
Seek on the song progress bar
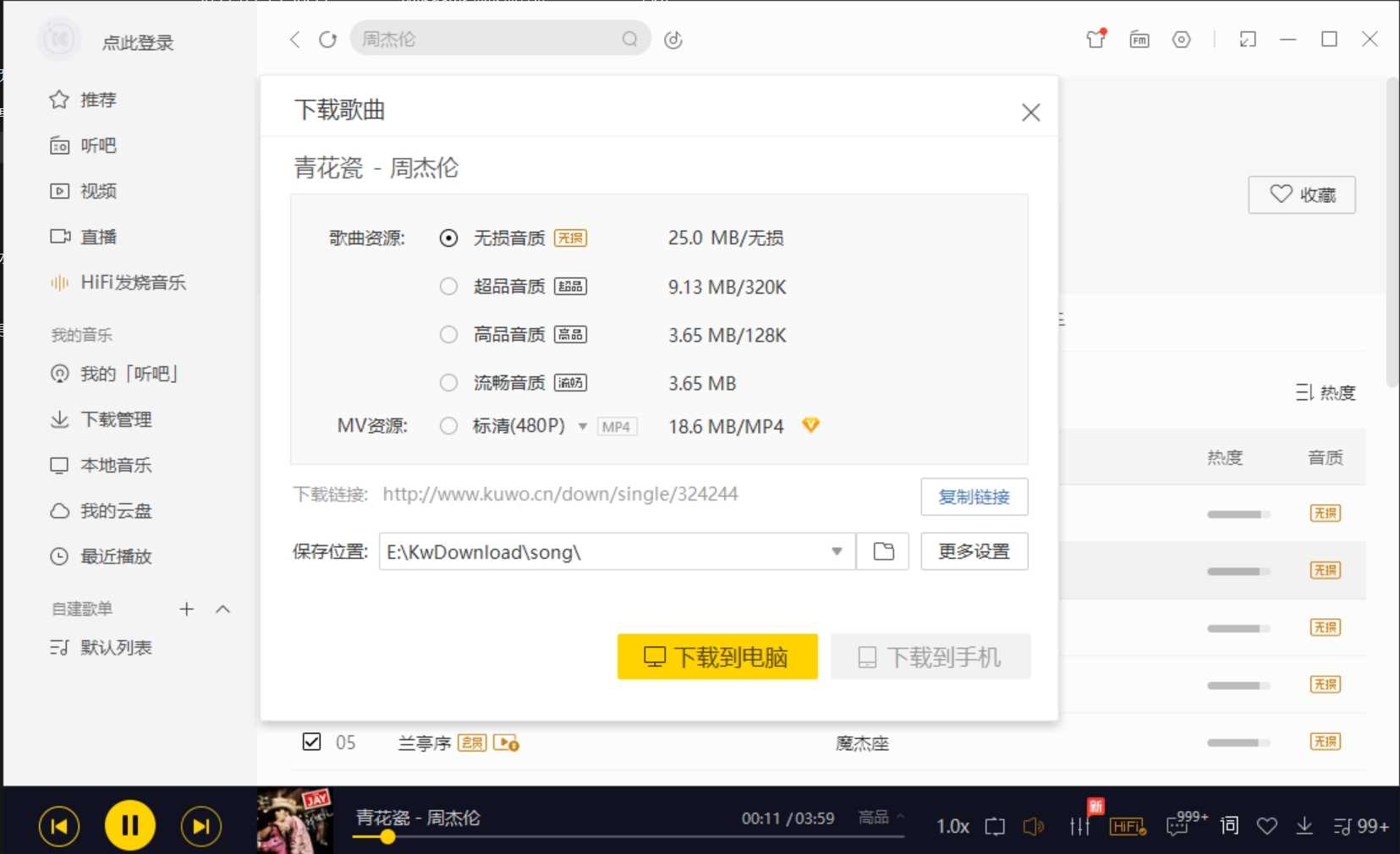click(x=629, y=837)
